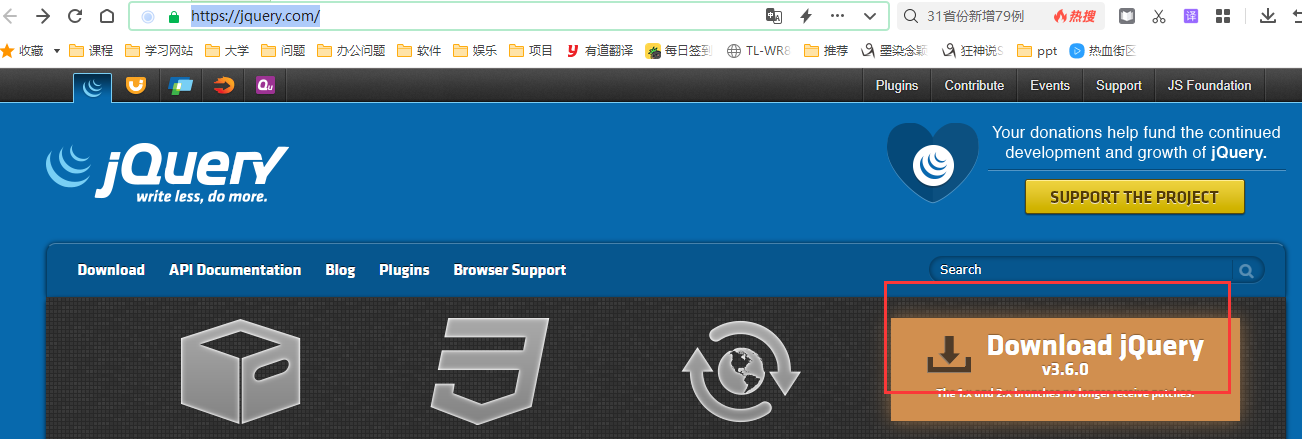The width and height of the screenshot is (1302, 439).
Task: Open the 项目 bookmark folder
Action: point(531,50)
